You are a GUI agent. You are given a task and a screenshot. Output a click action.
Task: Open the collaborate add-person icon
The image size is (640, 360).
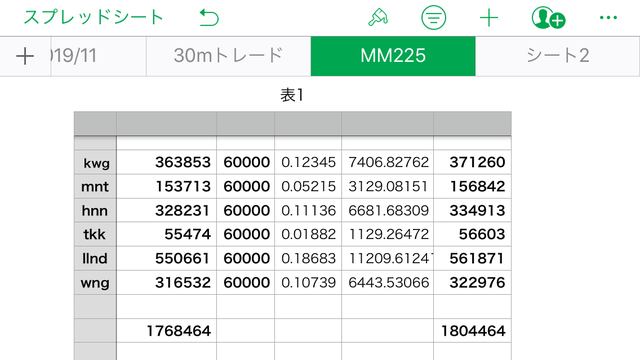pyautogui.click(x=548, y=18)
